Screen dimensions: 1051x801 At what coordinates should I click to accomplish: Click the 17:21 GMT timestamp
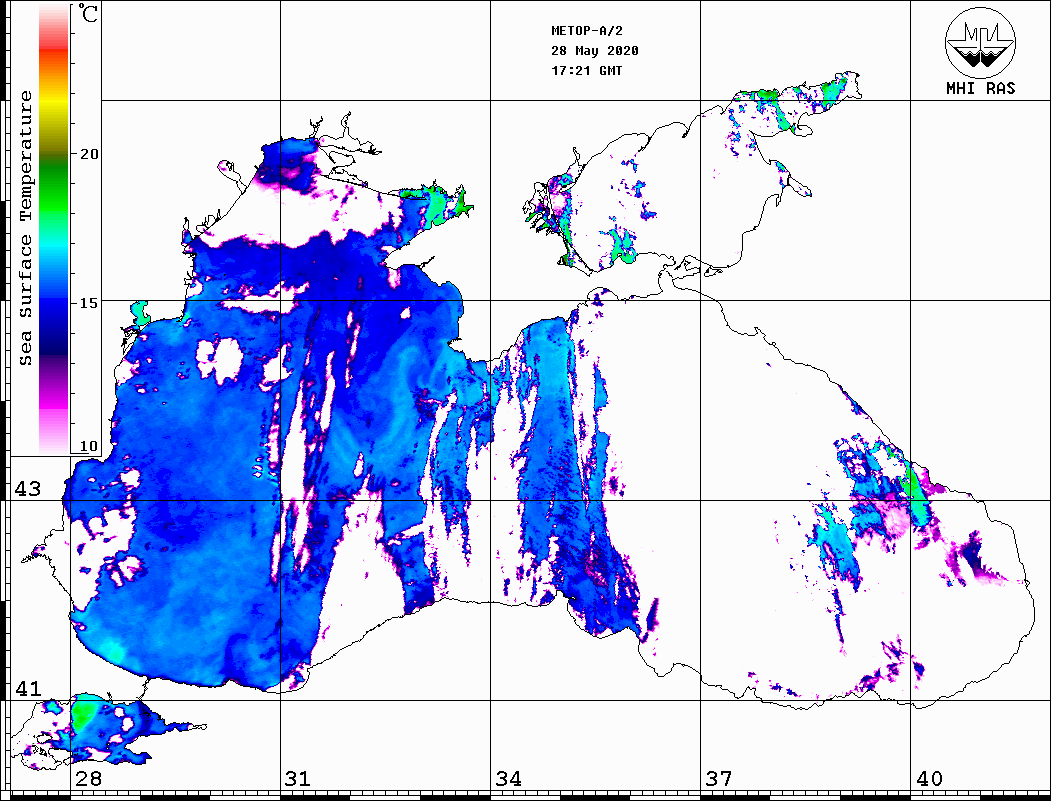click(x=586, y=71)
